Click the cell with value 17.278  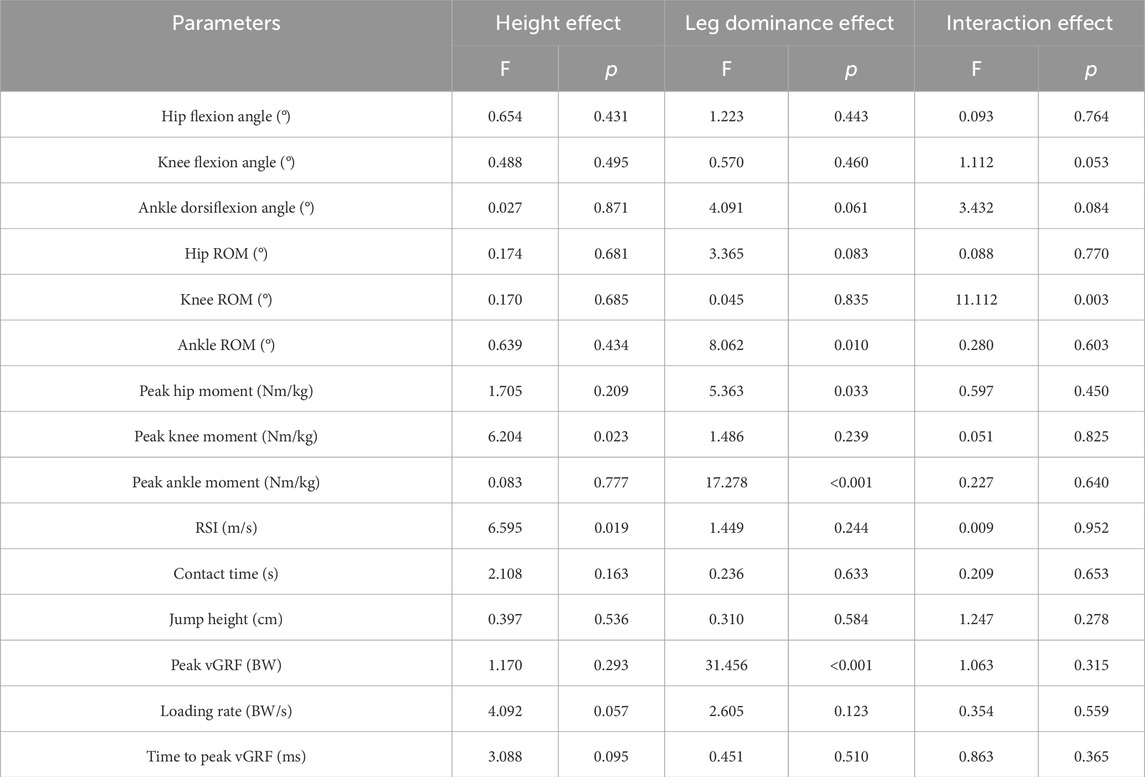point(726,483)
